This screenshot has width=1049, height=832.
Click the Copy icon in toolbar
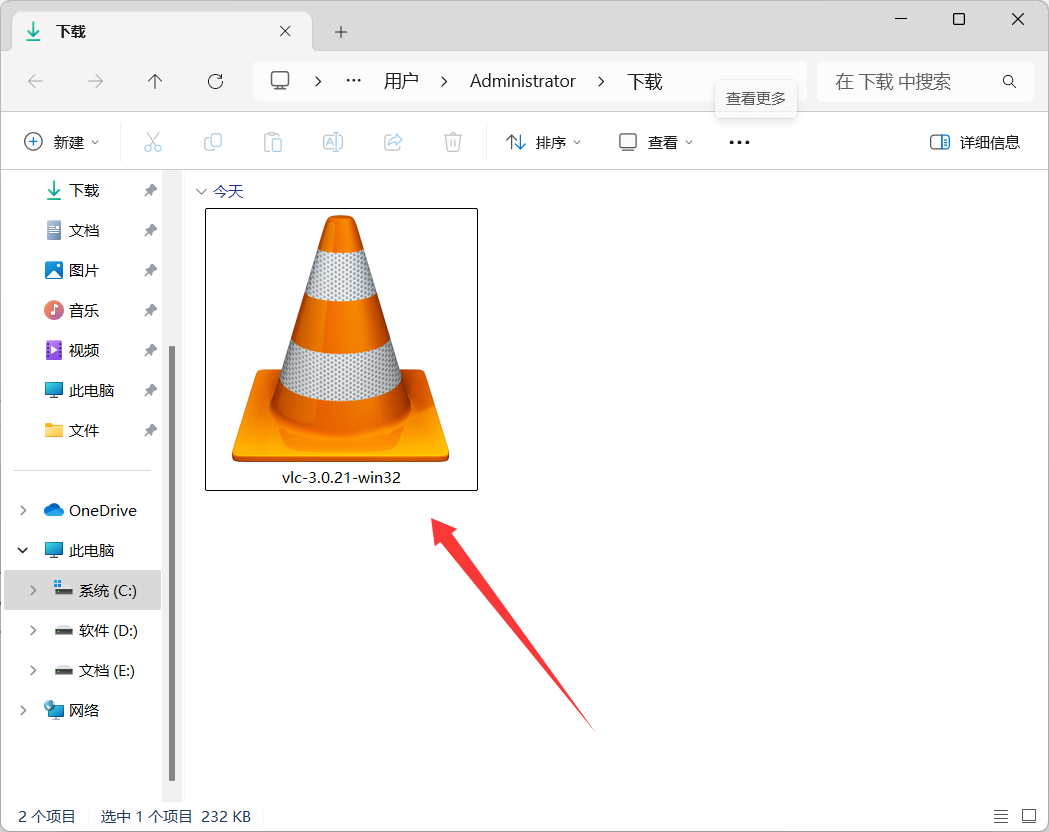[x=213, y=142]
